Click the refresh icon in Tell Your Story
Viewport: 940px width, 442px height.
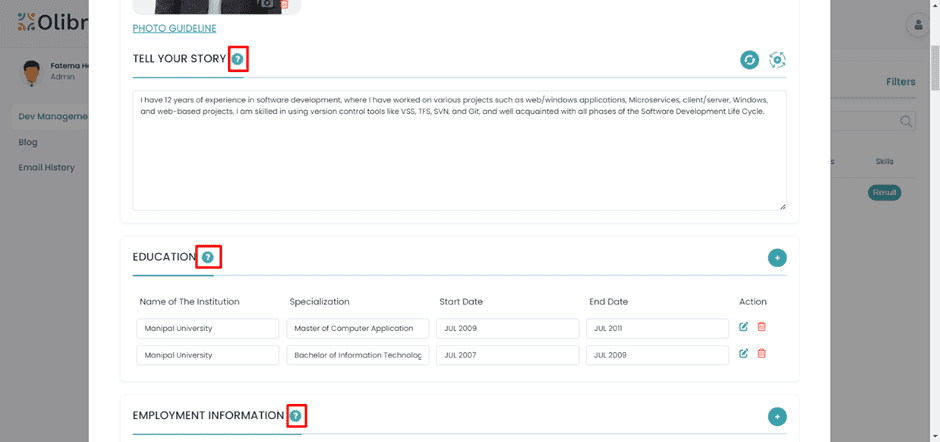click(749, 60)
